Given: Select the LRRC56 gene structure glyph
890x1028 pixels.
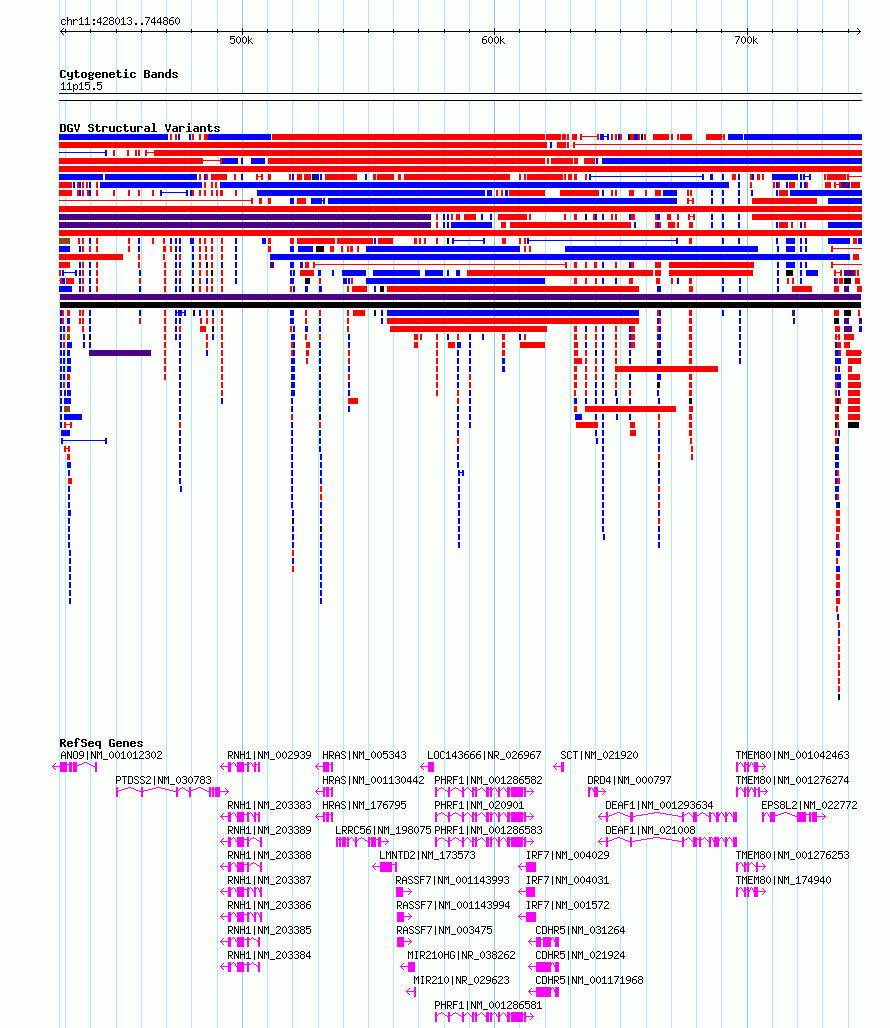Looking at the screenshot, I should (362, 842).
